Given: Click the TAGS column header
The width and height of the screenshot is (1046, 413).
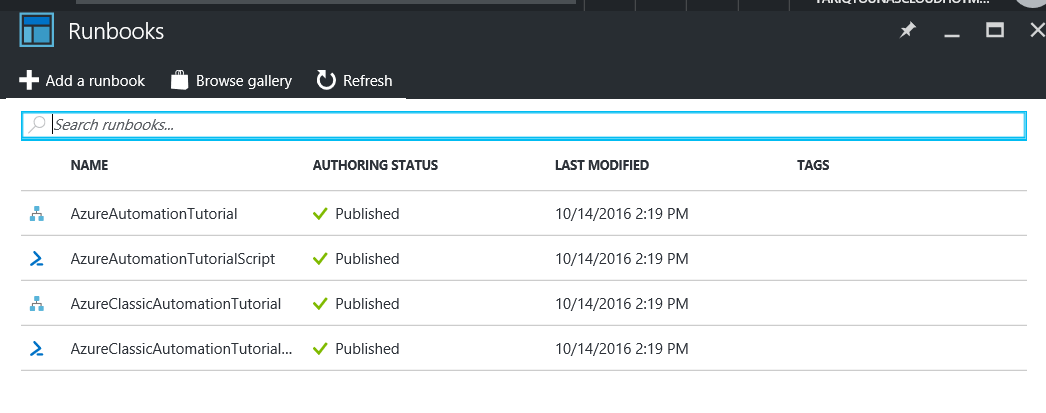Looking at the screenshot, I should pos(813,165).
